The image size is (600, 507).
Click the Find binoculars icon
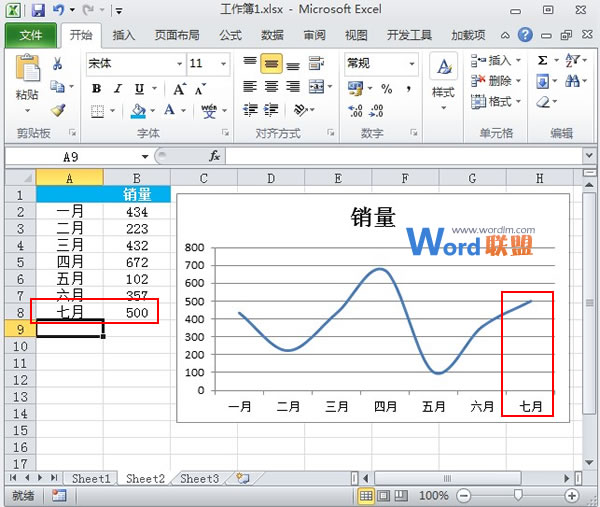572,81
